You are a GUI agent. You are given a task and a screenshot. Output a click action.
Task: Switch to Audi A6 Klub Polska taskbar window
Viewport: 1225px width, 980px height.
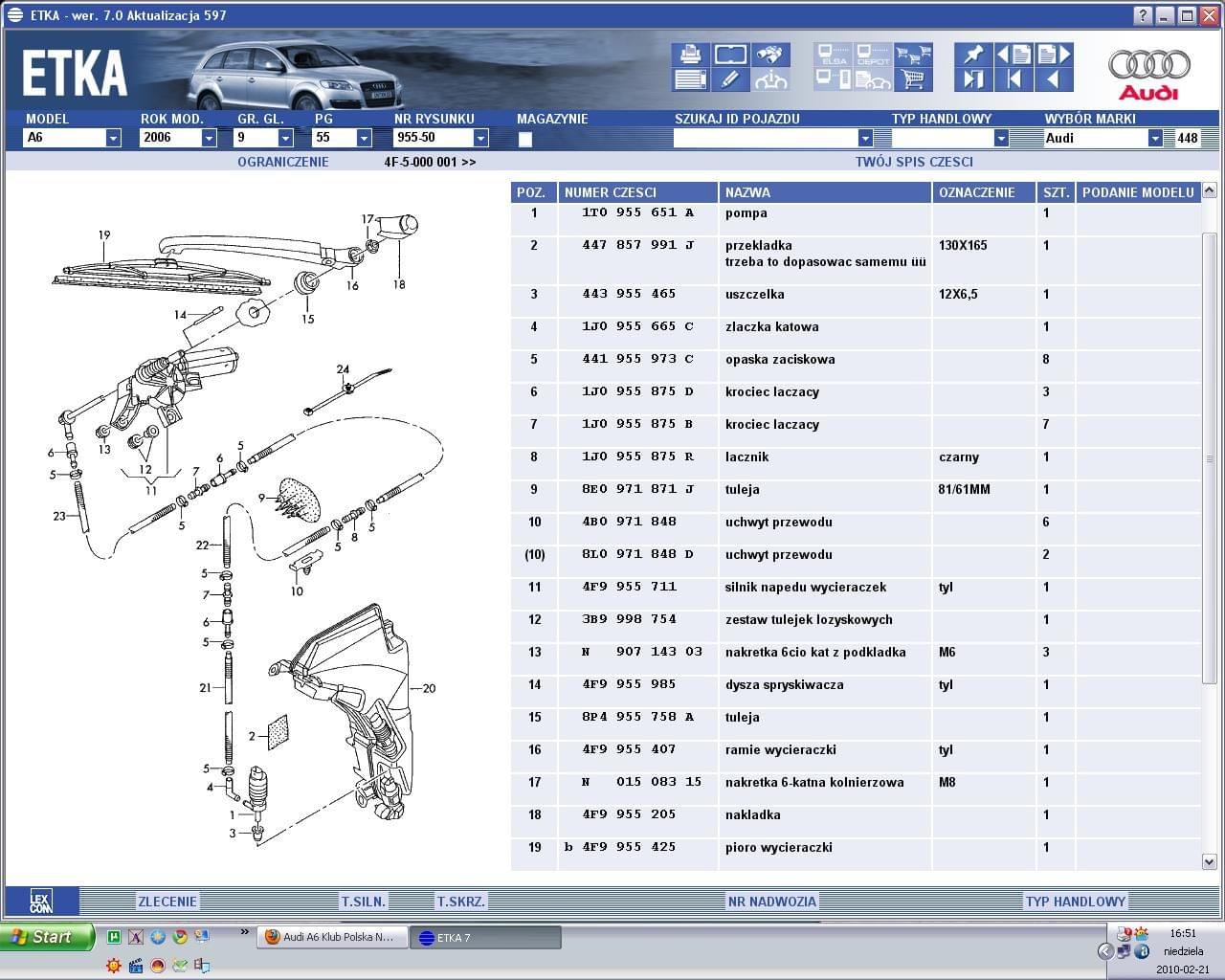[332, 937]
